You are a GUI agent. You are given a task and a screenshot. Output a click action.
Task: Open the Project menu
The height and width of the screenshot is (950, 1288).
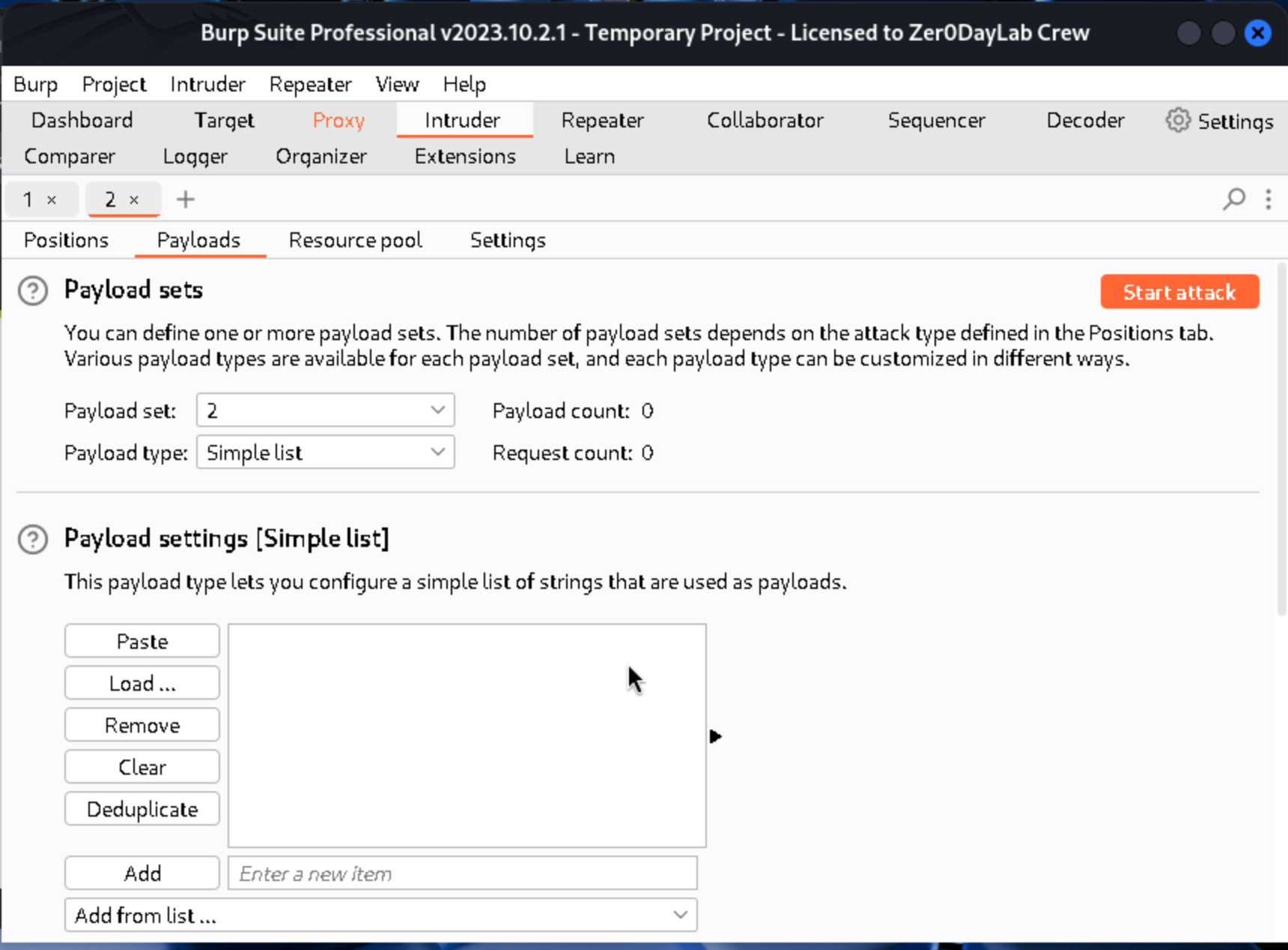click(x=114, y=84)
